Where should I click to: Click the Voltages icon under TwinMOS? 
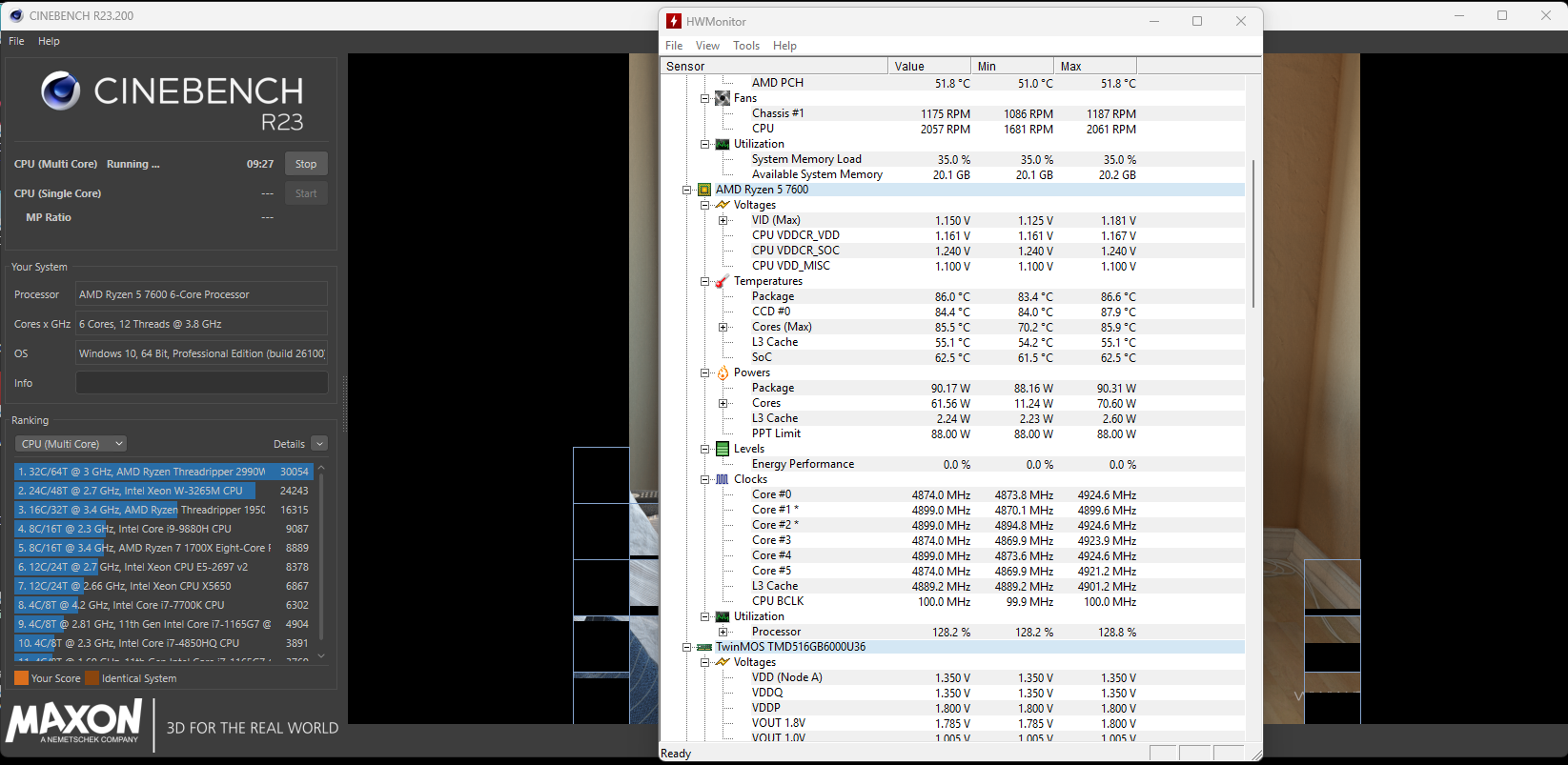click(x=723, y=662)
